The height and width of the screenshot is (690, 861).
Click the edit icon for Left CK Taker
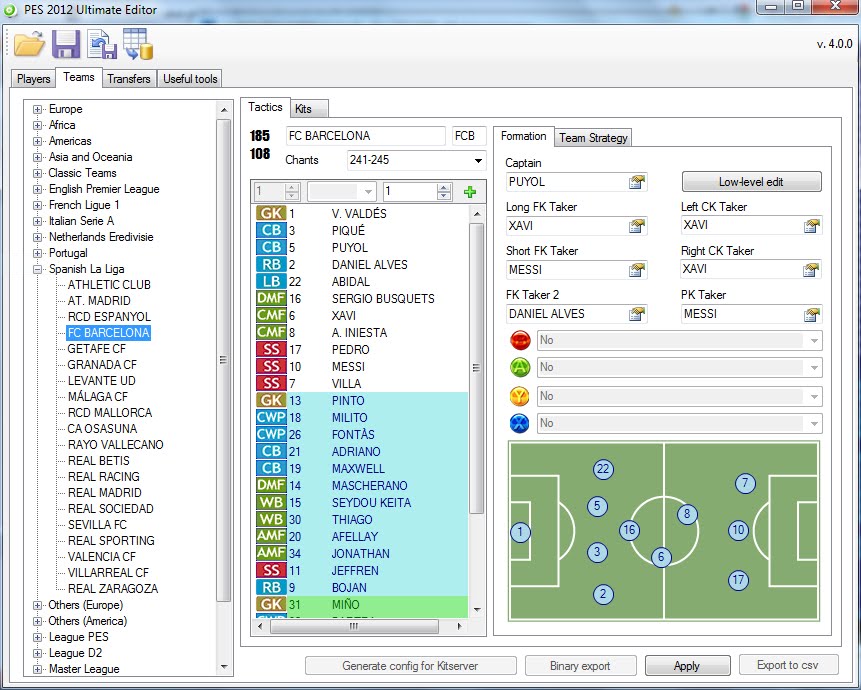[811, 226]
